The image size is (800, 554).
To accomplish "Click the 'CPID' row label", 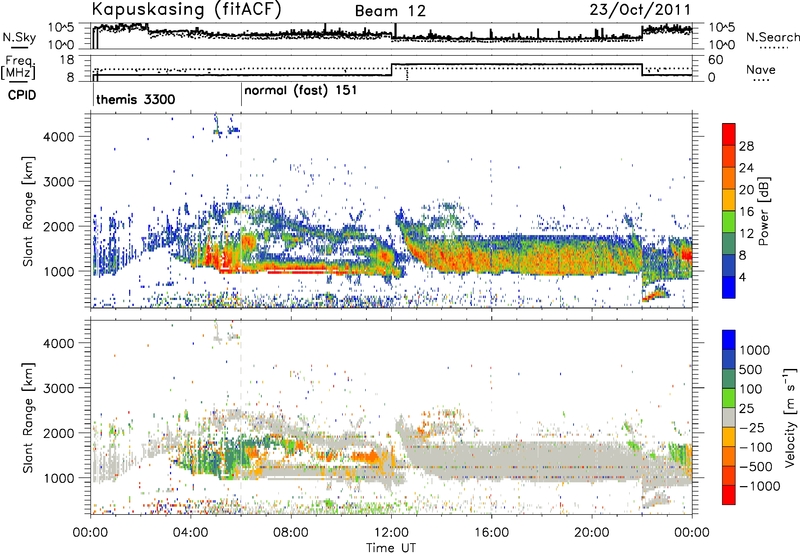I will pyautogui.click(x=22, y=95).
